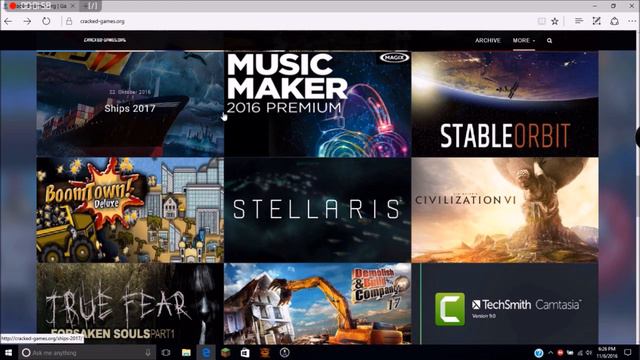The height and width of the screenshot is (360, 640).
Task: Show hidden system tray icons
Action: click(551, 353)
